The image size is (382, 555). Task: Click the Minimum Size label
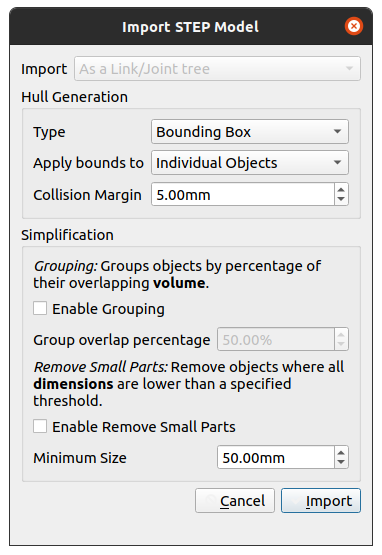point(80,458)
